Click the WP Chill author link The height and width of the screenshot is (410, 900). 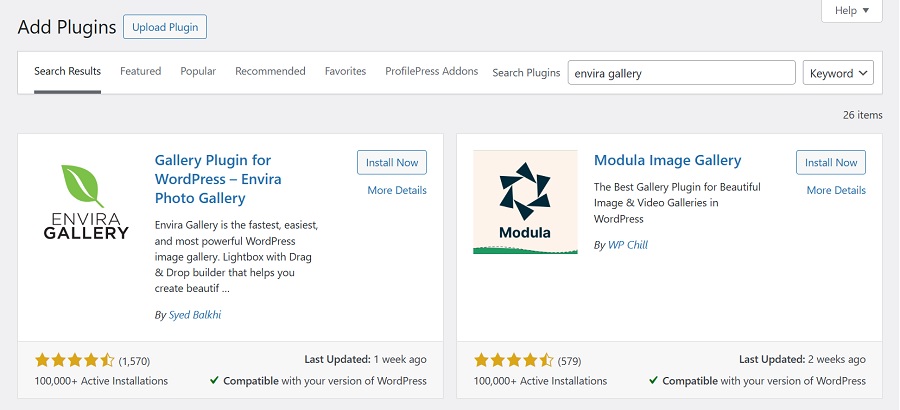(x=628, y=245)
